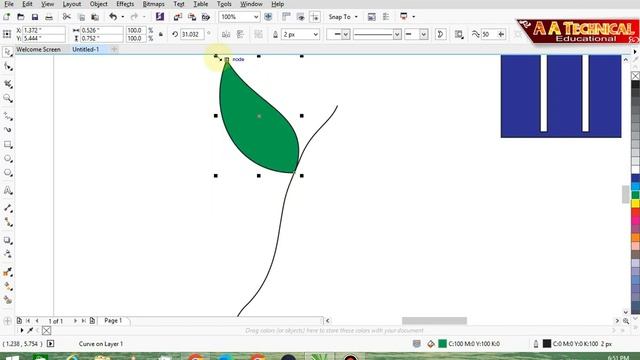Click the Paste icon
640x360 pixels.
pos(95,17)
